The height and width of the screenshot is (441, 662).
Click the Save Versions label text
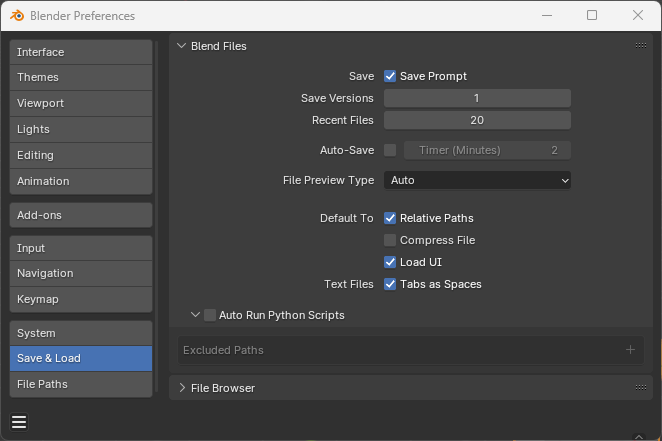(x=337, y=98)
